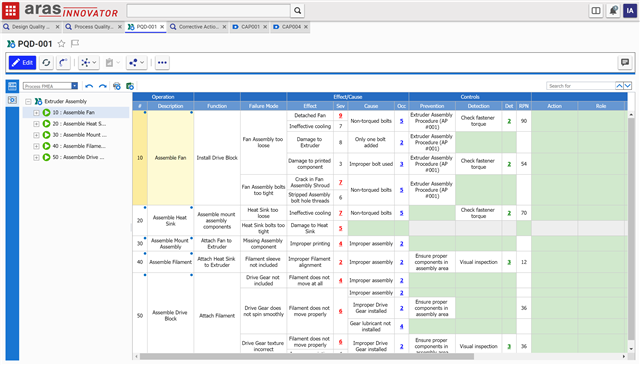This screenshot has width=640, height=365.
Task: Open the clipboard paste dropdown
Action: click(113, 62)
